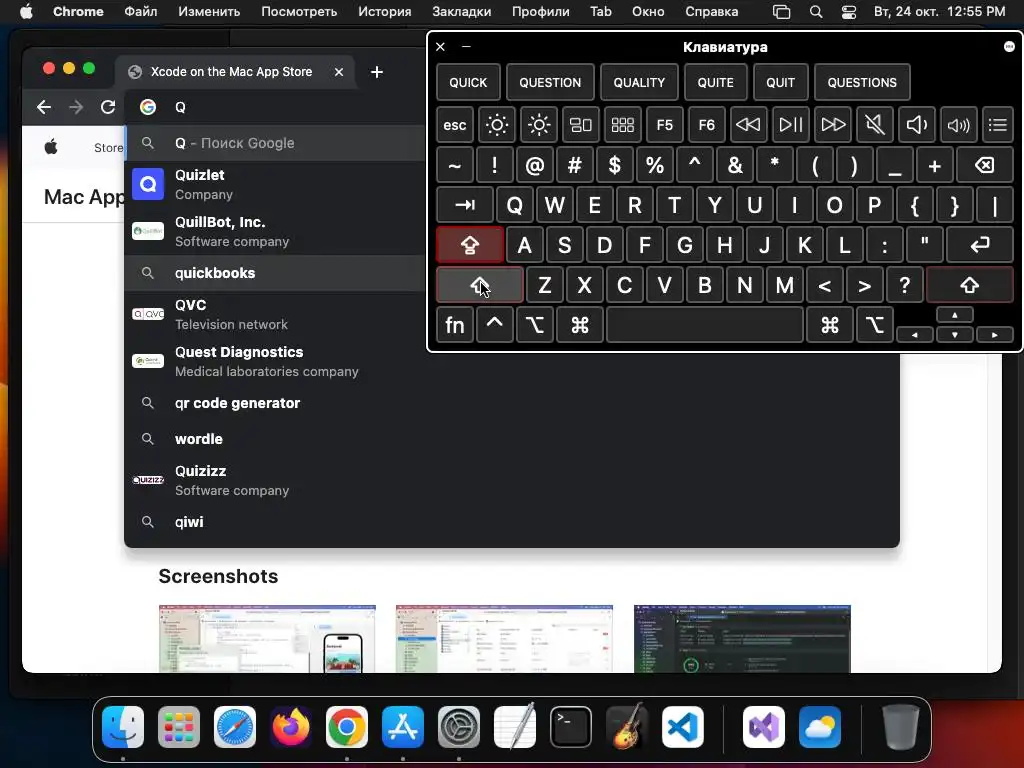Image resolution: width=1024 pixels, height=768 pixels.
Task: Open the История menu
Action: (385, 11)
